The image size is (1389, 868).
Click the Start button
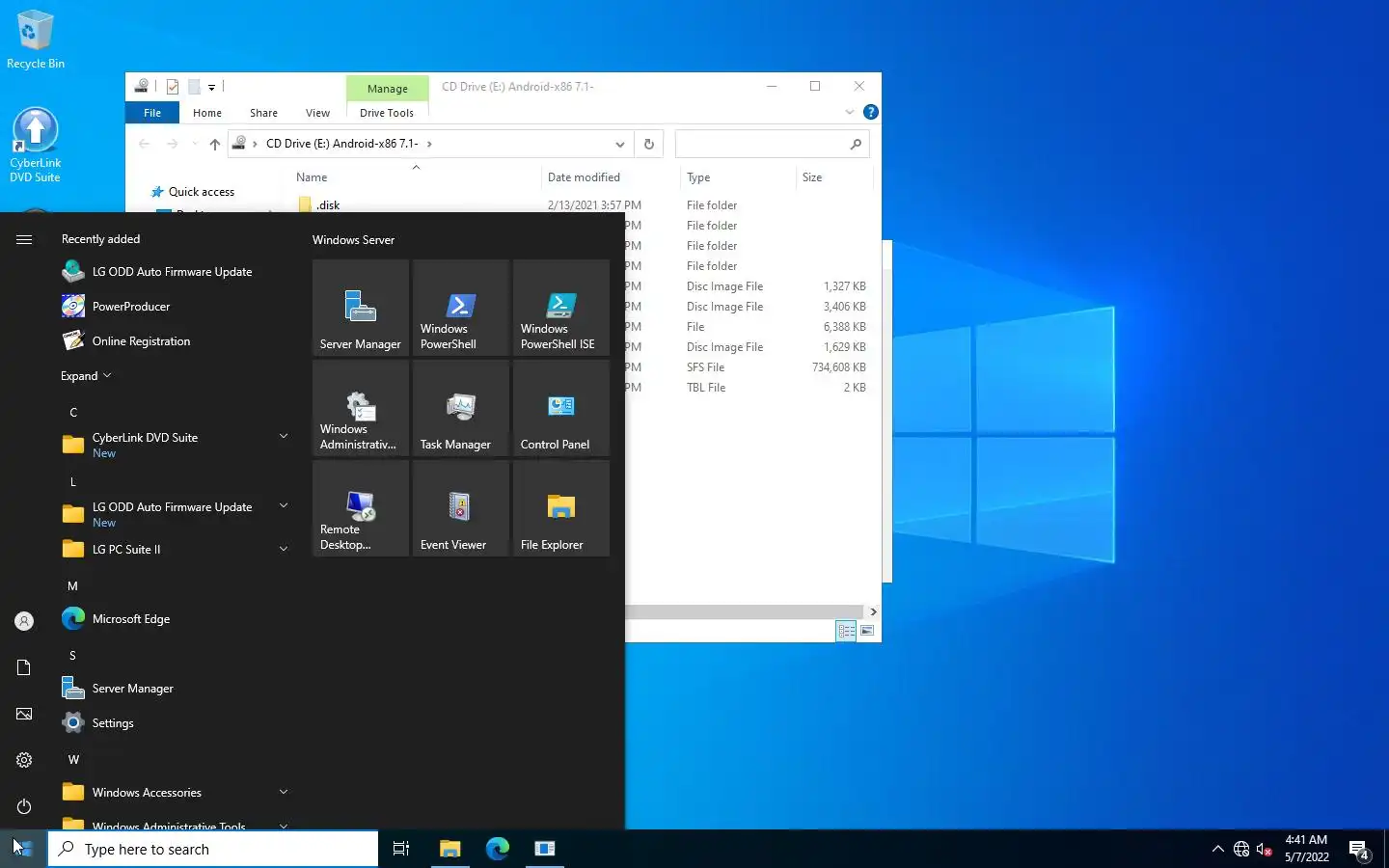click(x=23, y=849)
